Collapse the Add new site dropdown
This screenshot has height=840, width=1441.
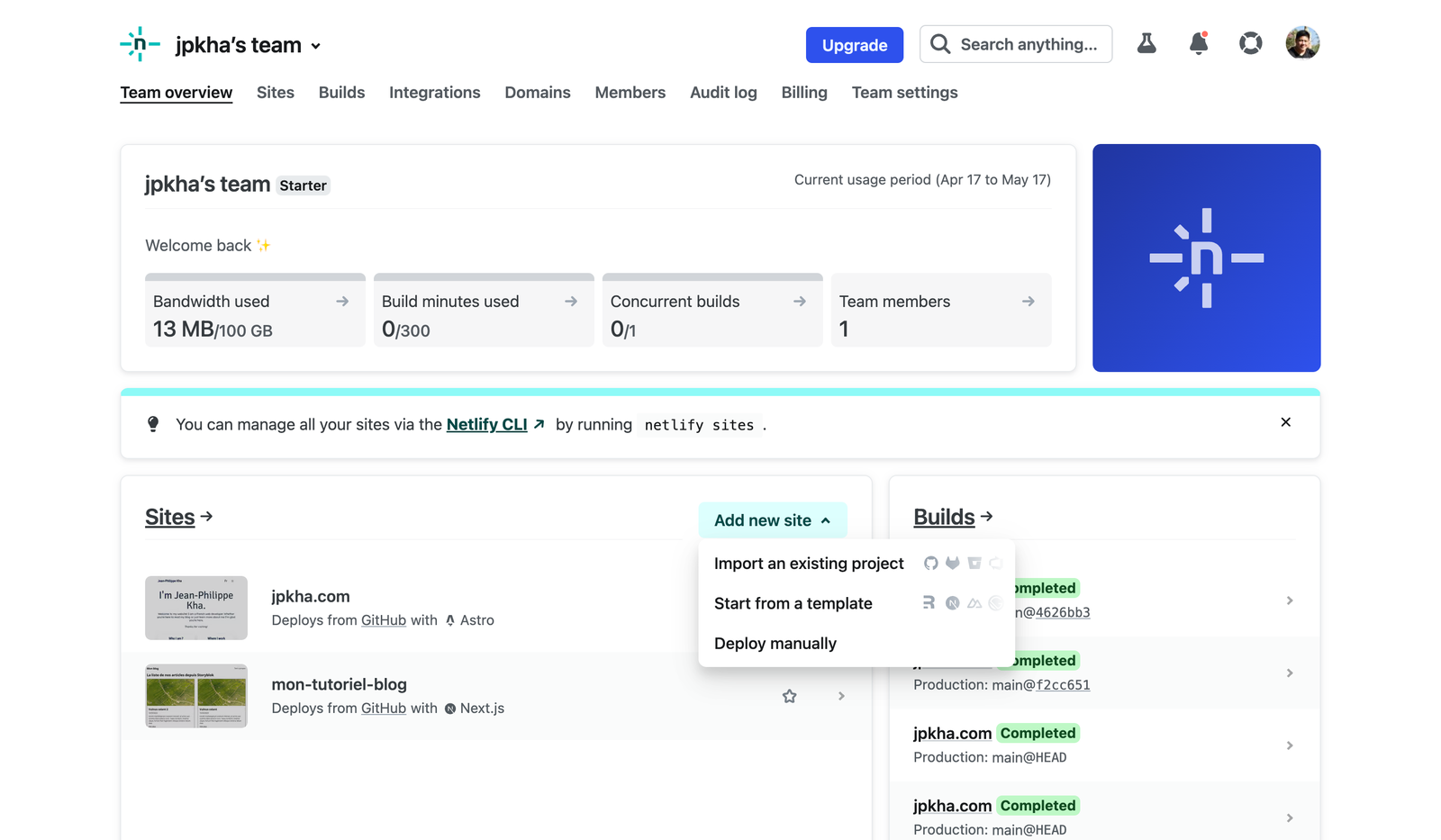click(x=772, y=520)
